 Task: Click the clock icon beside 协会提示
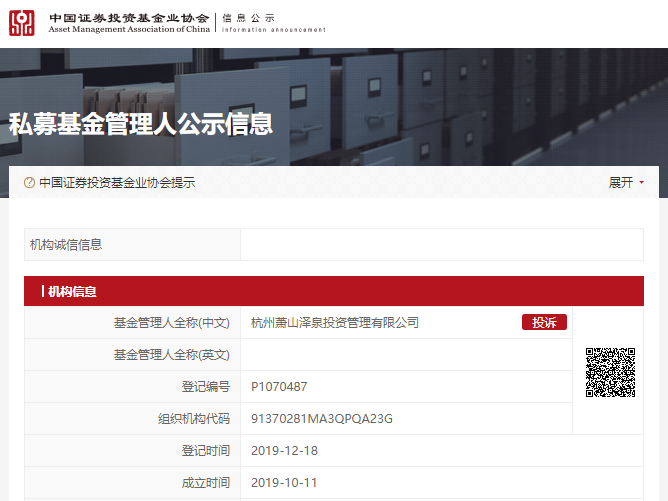[x=29, y=183]
